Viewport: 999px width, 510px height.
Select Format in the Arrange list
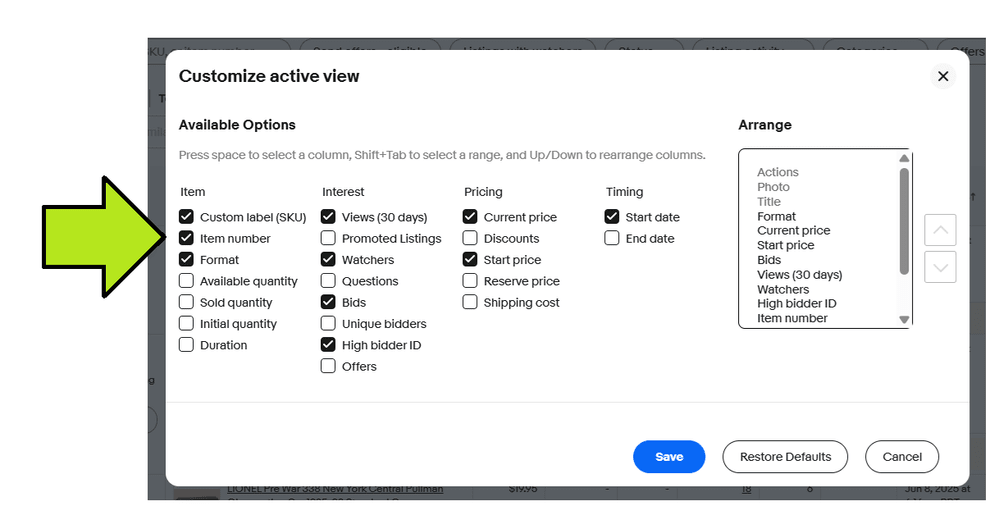[776, 216]
